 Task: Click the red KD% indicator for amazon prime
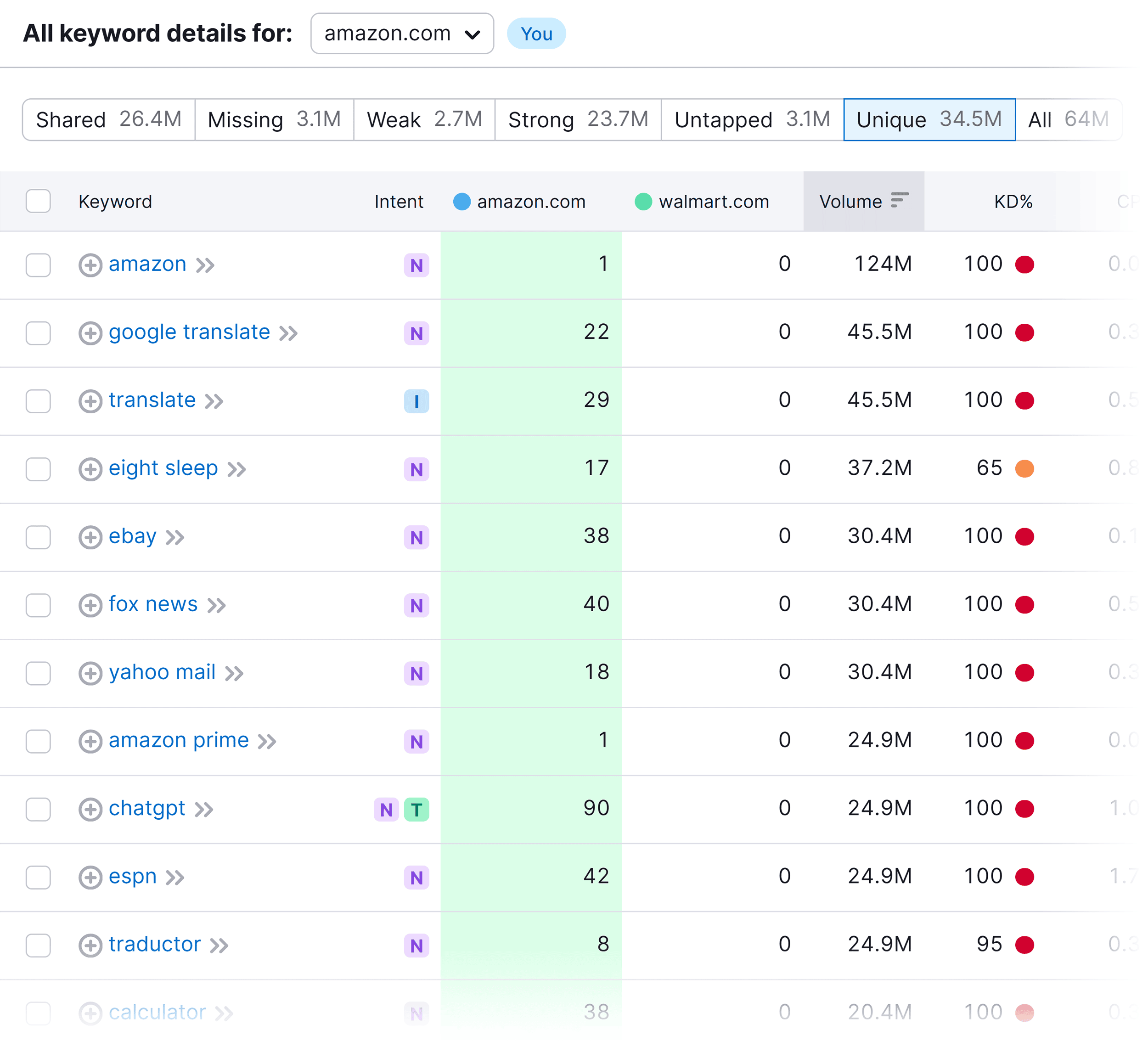[x=1025, y=740]
